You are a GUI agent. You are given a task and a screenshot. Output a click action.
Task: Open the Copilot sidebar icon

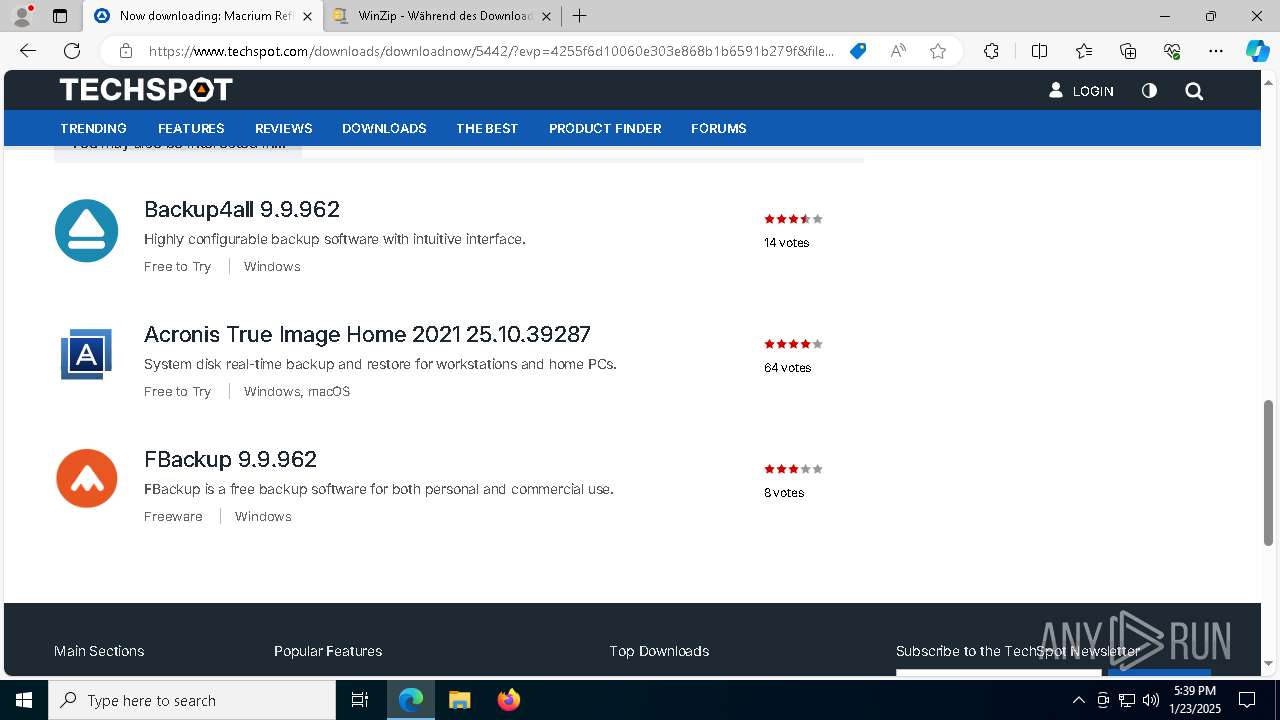click(x=1257, y=51)
